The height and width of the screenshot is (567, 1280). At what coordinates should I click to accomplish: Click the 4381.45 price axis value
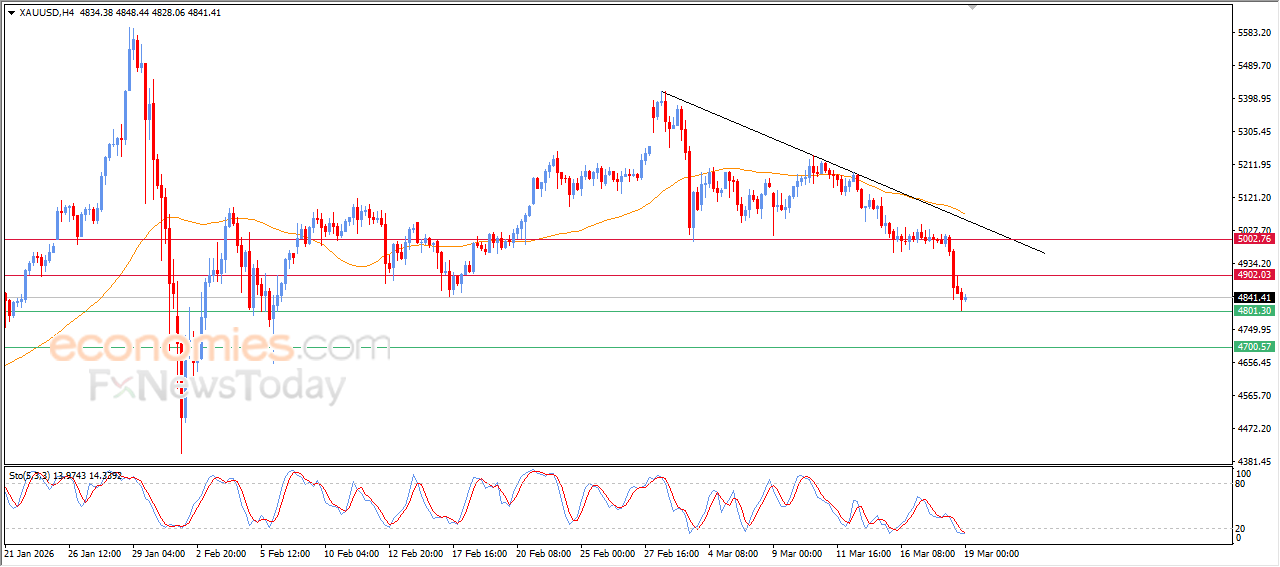tap(1253, 462)
